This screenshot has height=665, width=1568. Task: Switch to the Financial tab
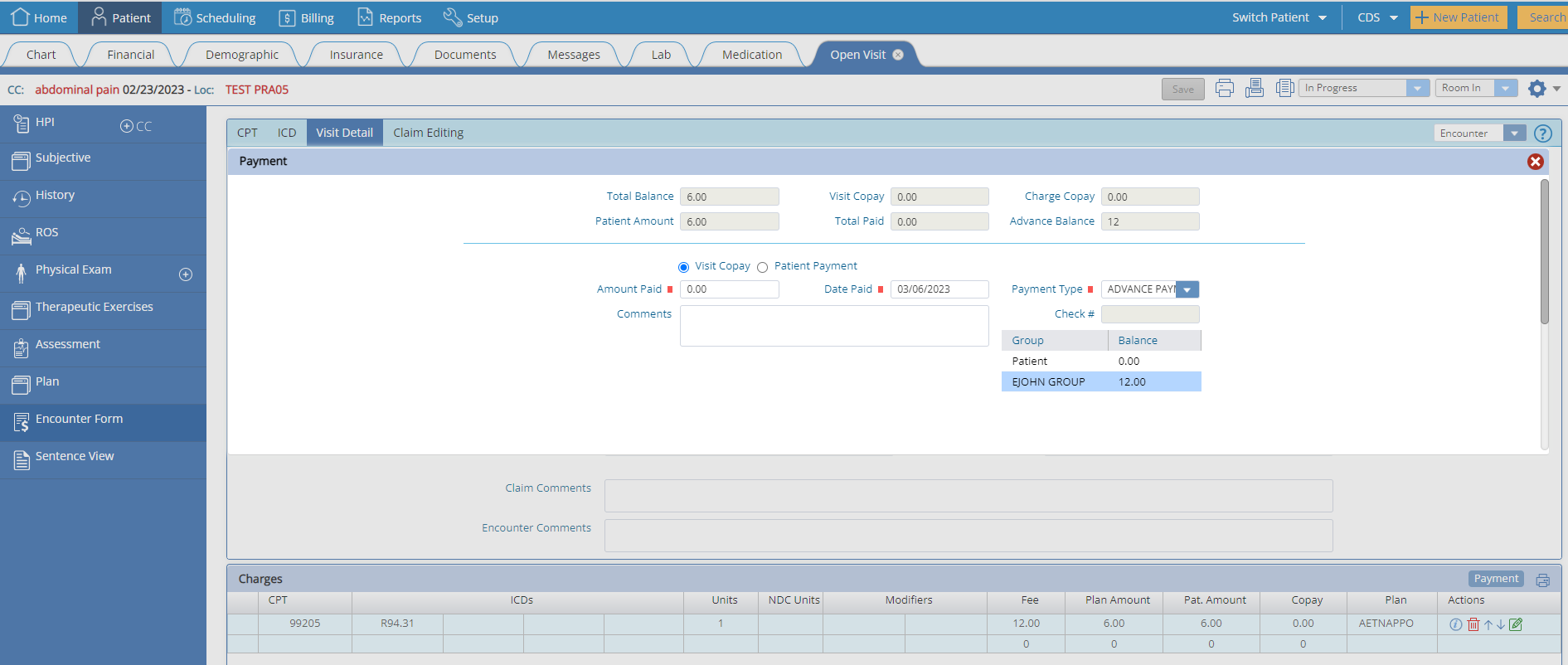(130, 55)
